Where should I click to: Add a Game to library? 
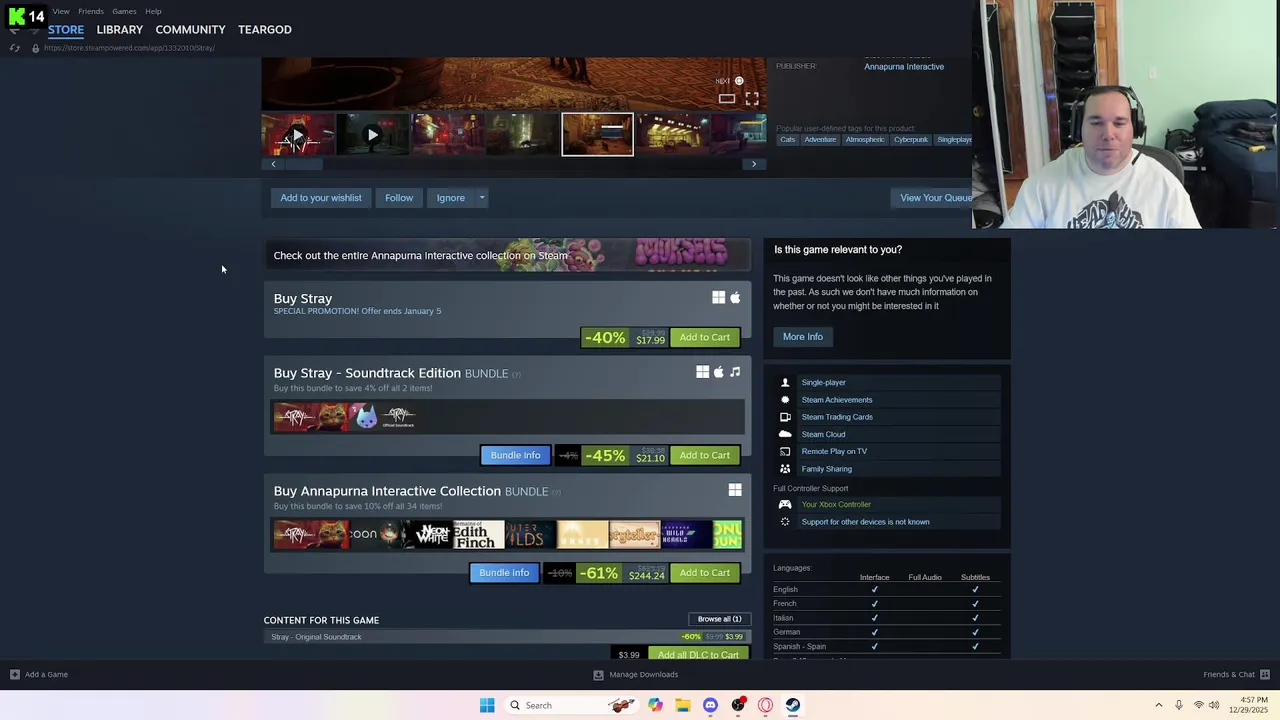point(39,675)
